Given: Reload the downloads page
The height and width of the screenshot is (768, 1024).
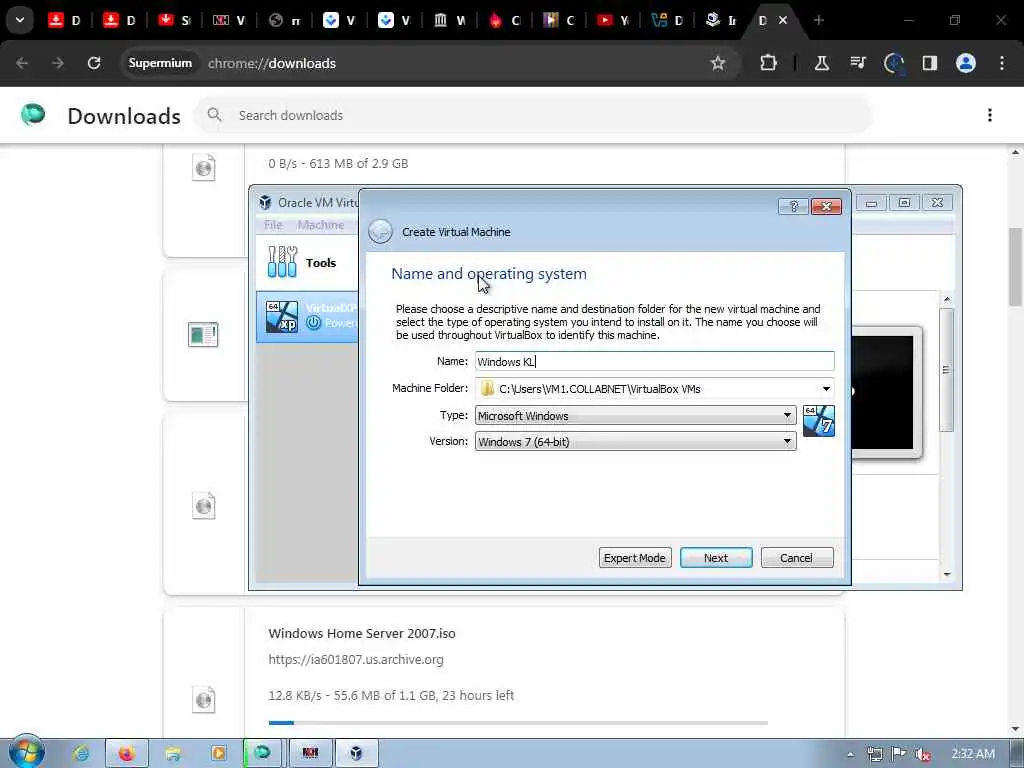Looking at the screenshot, I should point(94,63).
